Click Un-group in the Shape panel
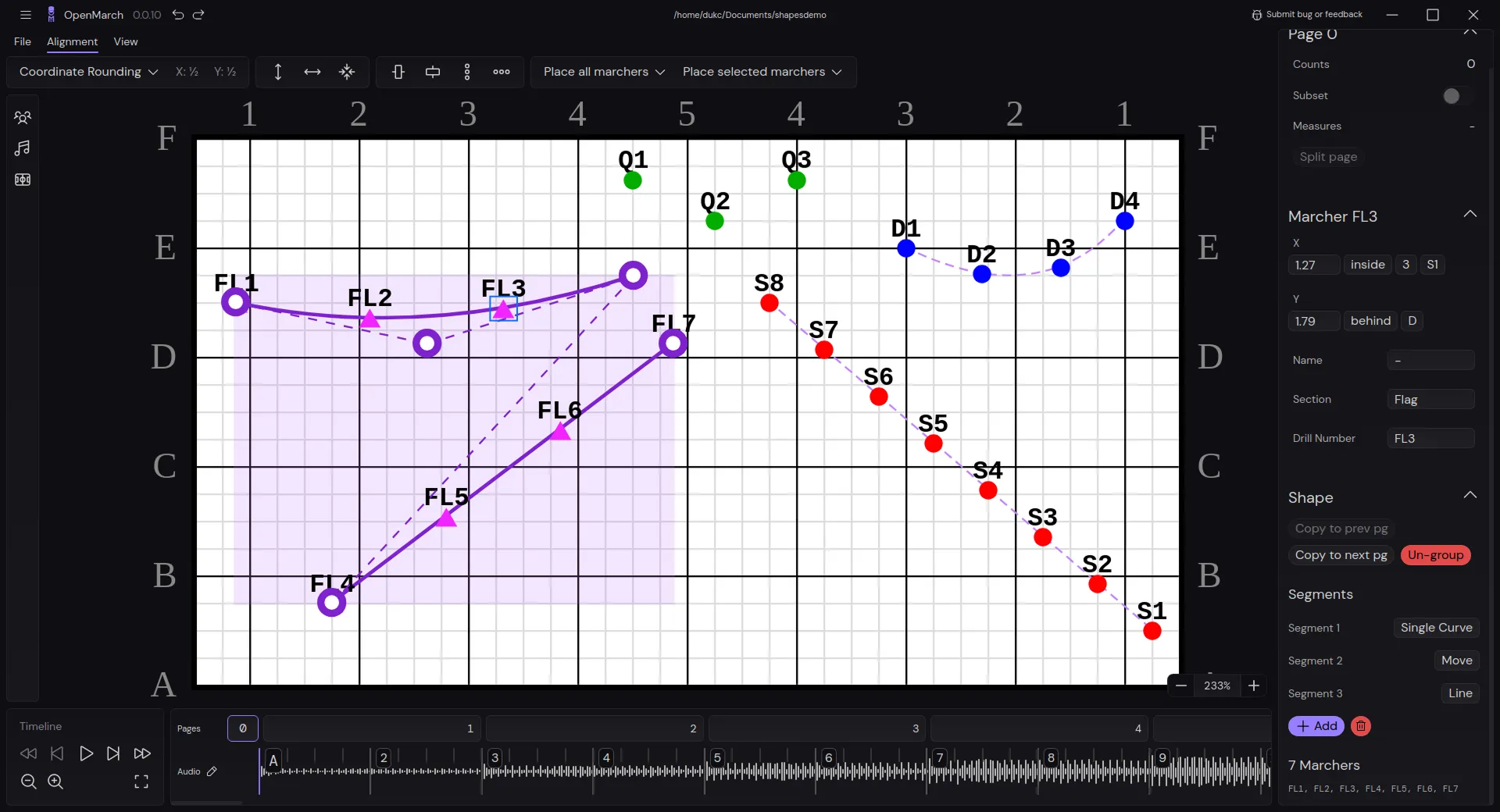The height and width of the screenshot is (812, 1500). click(1435, 555)
